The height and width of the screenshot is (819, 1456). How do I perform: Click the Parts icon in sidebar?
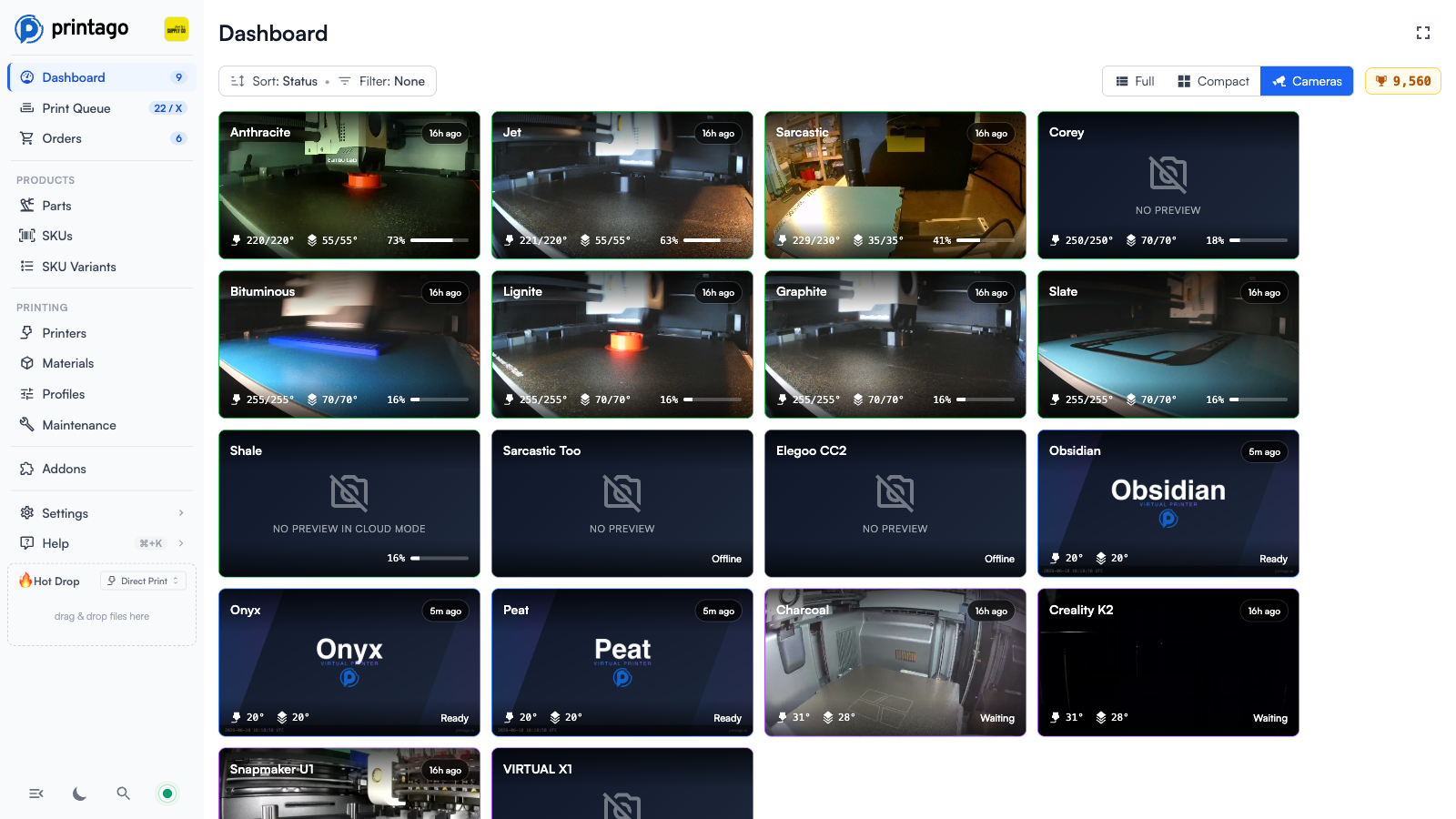point(27,206)
